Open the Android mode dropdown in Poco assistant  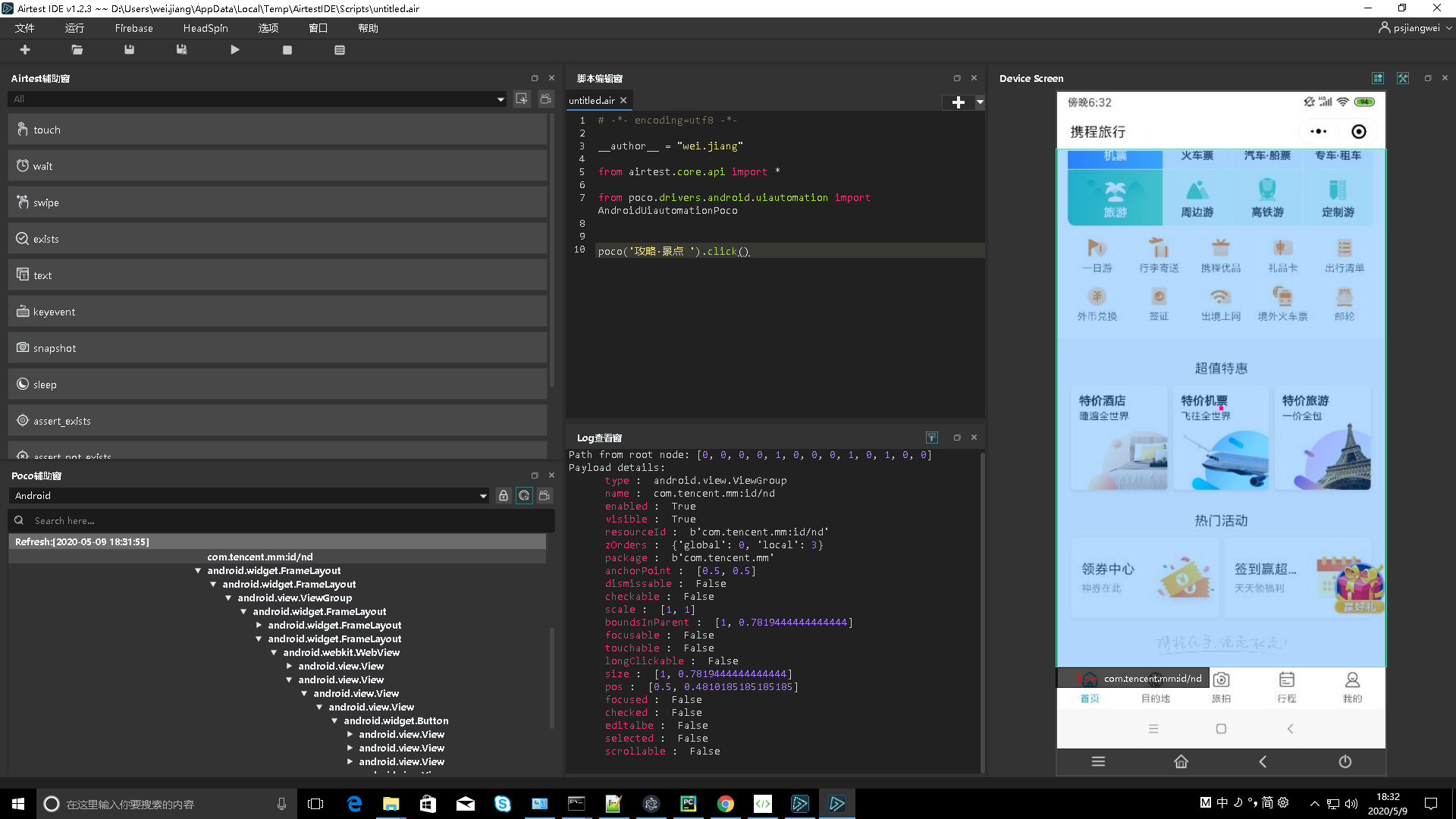point(249,496)
